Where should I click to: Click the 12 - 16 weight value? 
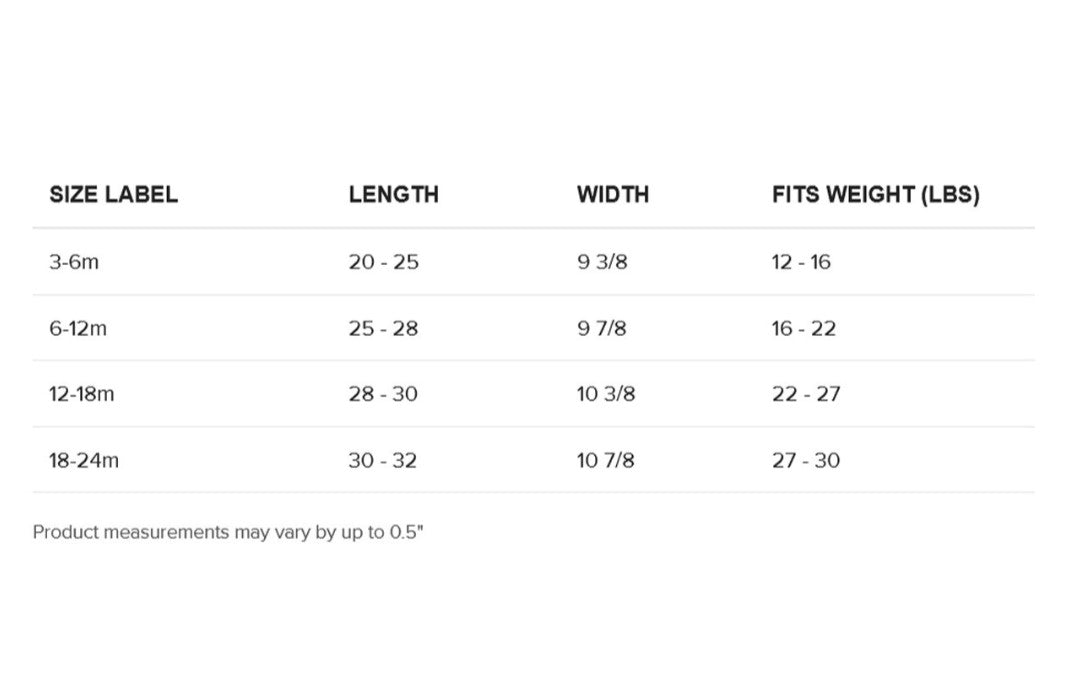801,263
